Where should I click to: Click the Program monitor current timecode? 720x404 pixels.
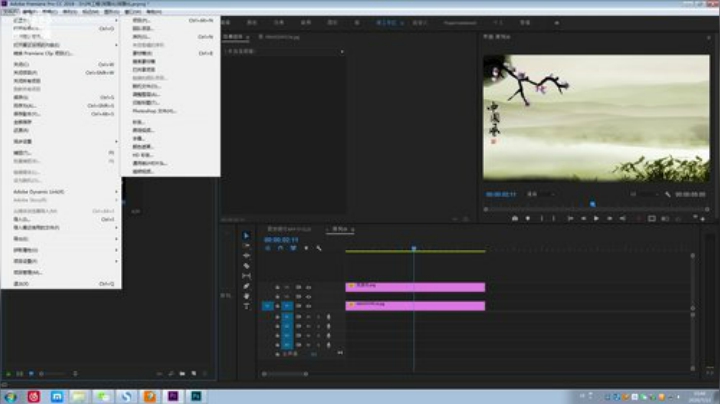[x=501, y=194]
